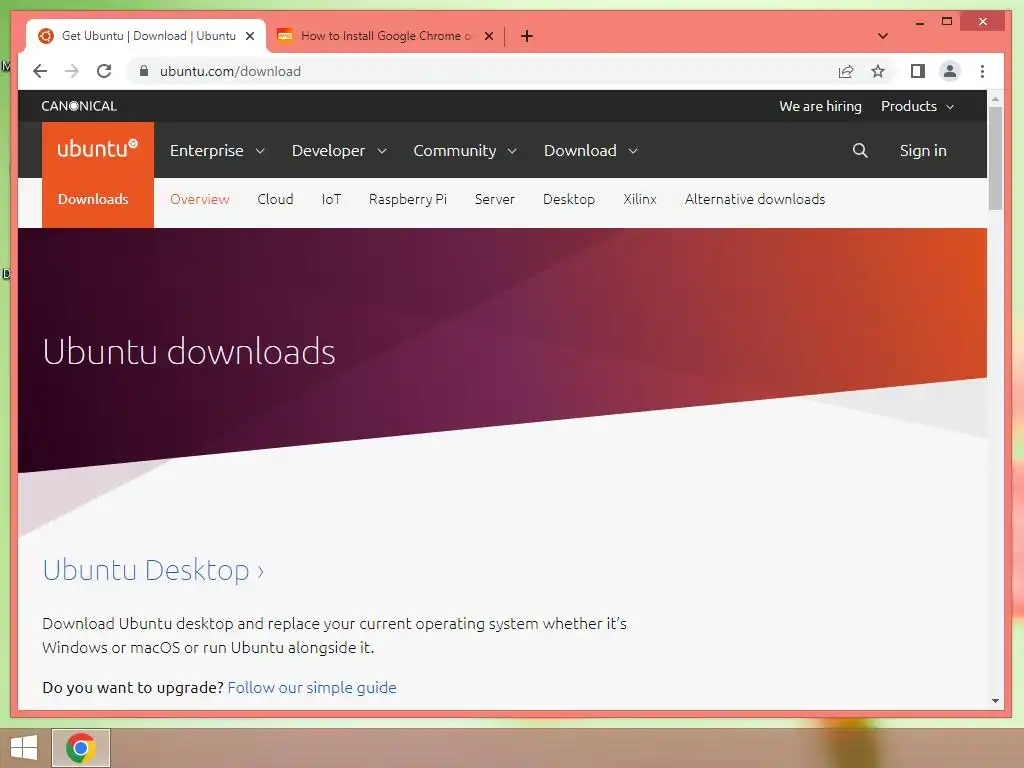Open the Downloads section tab
1024x768 pixels.
(x=98, y=199)
